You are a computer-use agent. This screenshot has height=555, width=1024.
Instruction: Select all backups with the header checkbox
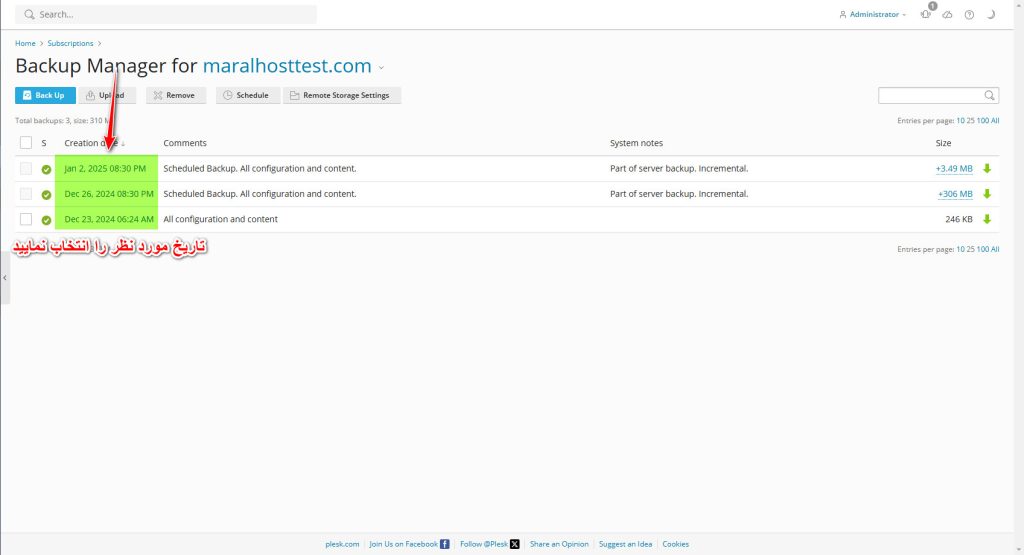(25, 142)
